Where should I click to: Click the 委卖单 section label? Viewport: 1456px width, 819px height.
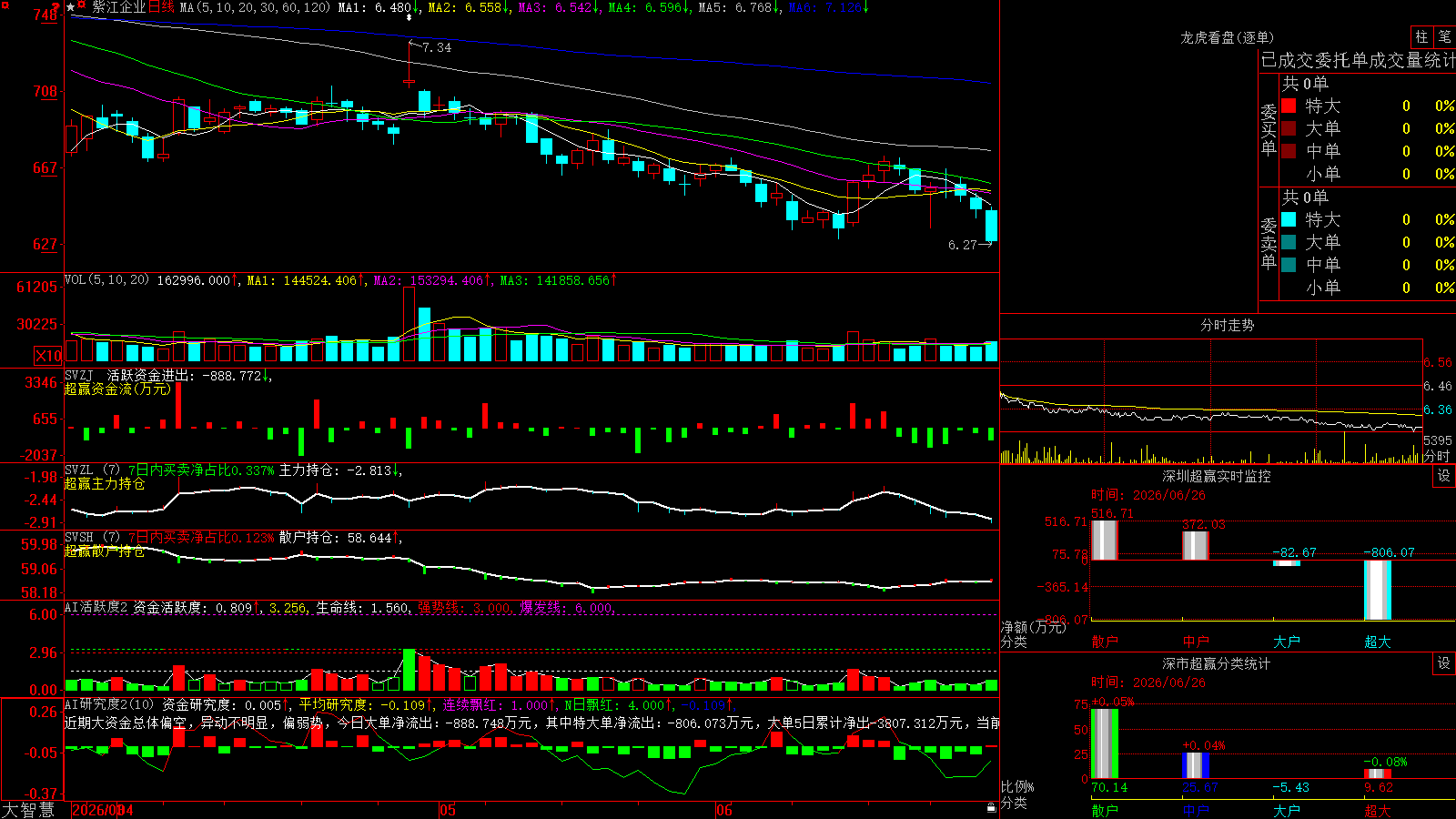(1269, 243)
